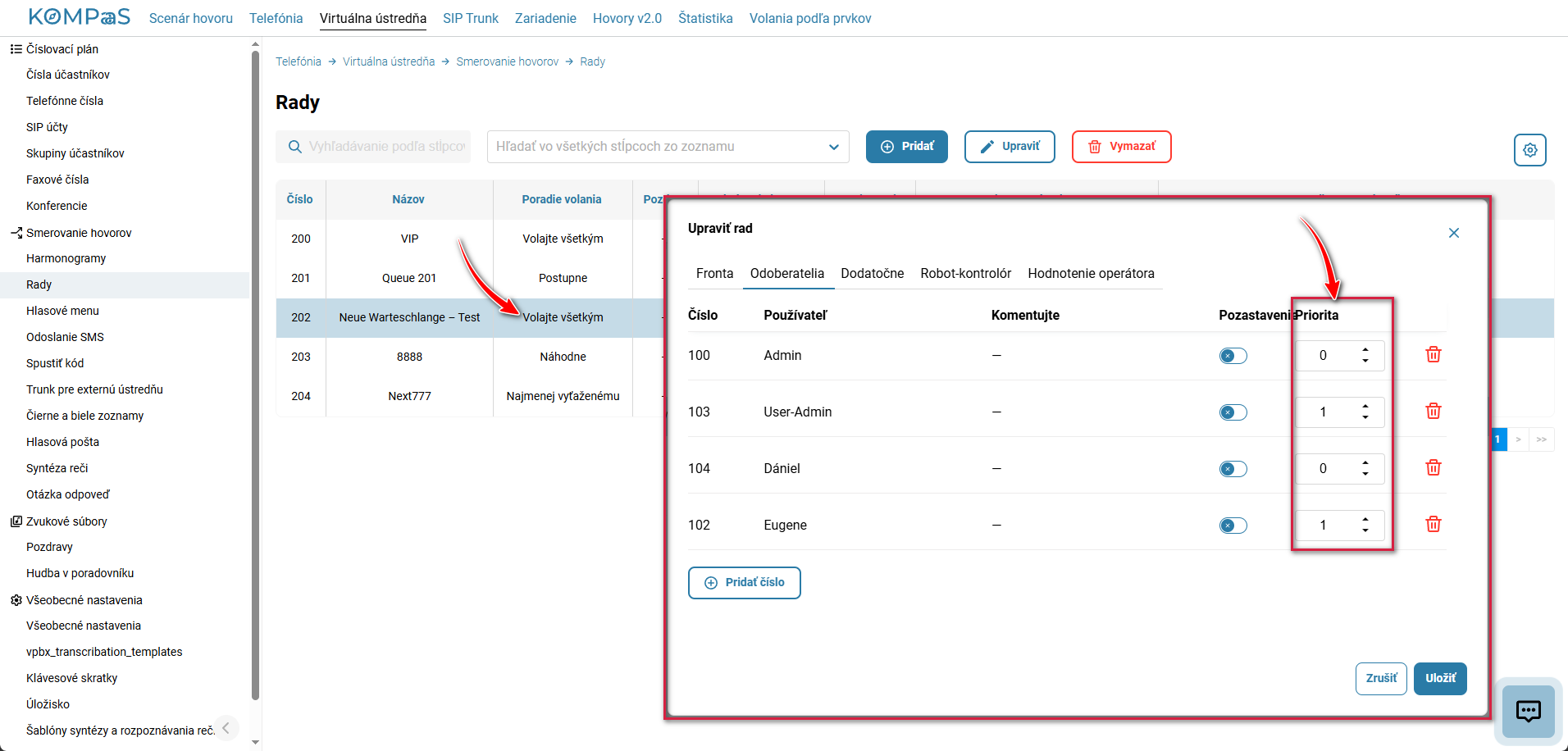Screen dimensions: 1568x751
Task: Click the Všeobecné nastavenia gear icon
Action: click(x=16, y=600)
